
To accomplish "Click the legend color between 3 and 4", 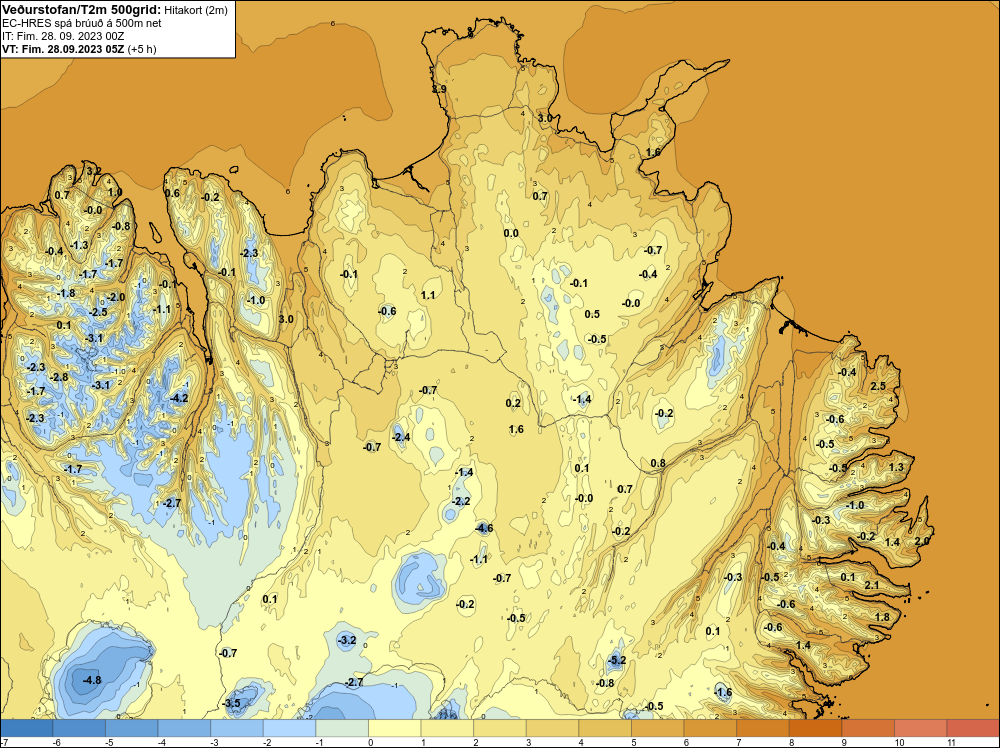I will coord(553,728).
